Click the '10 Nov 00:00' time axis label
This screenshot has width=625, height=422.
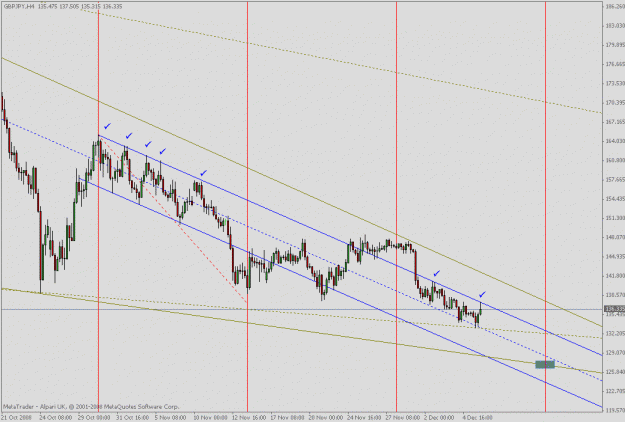(210, 418)
